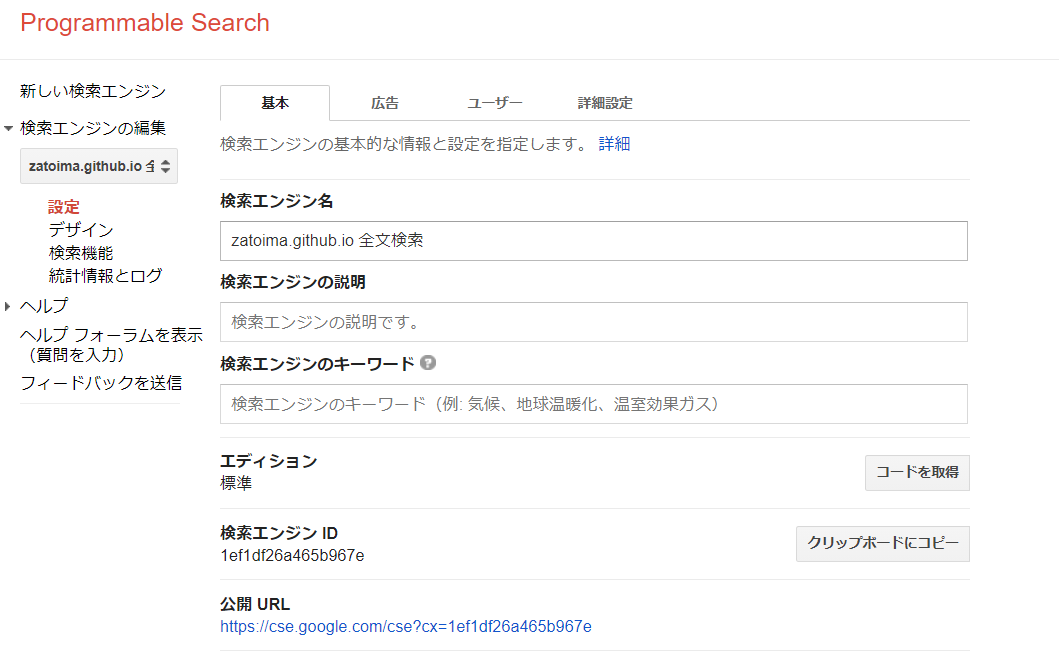Click the 検索エンジンの説明 input field
This screenshot has width=1059, height=651.
593,322
